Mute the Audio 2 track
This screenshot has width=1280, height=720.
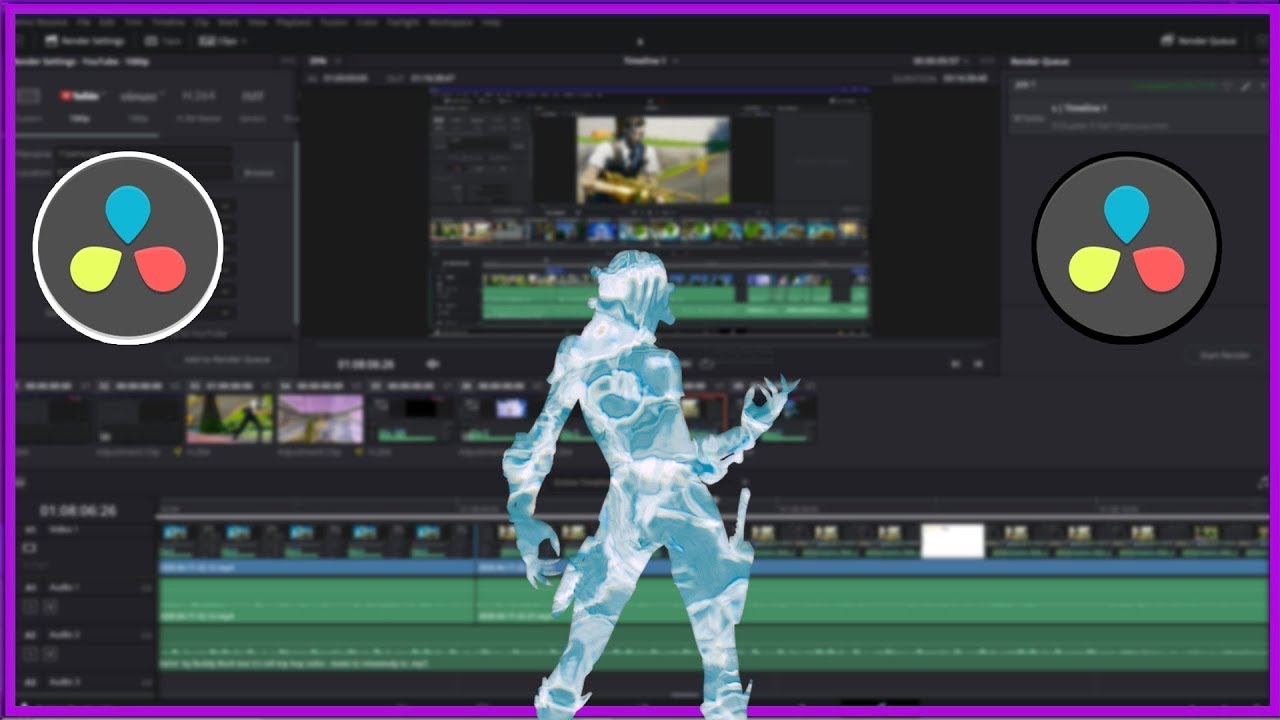click(50, 654)
